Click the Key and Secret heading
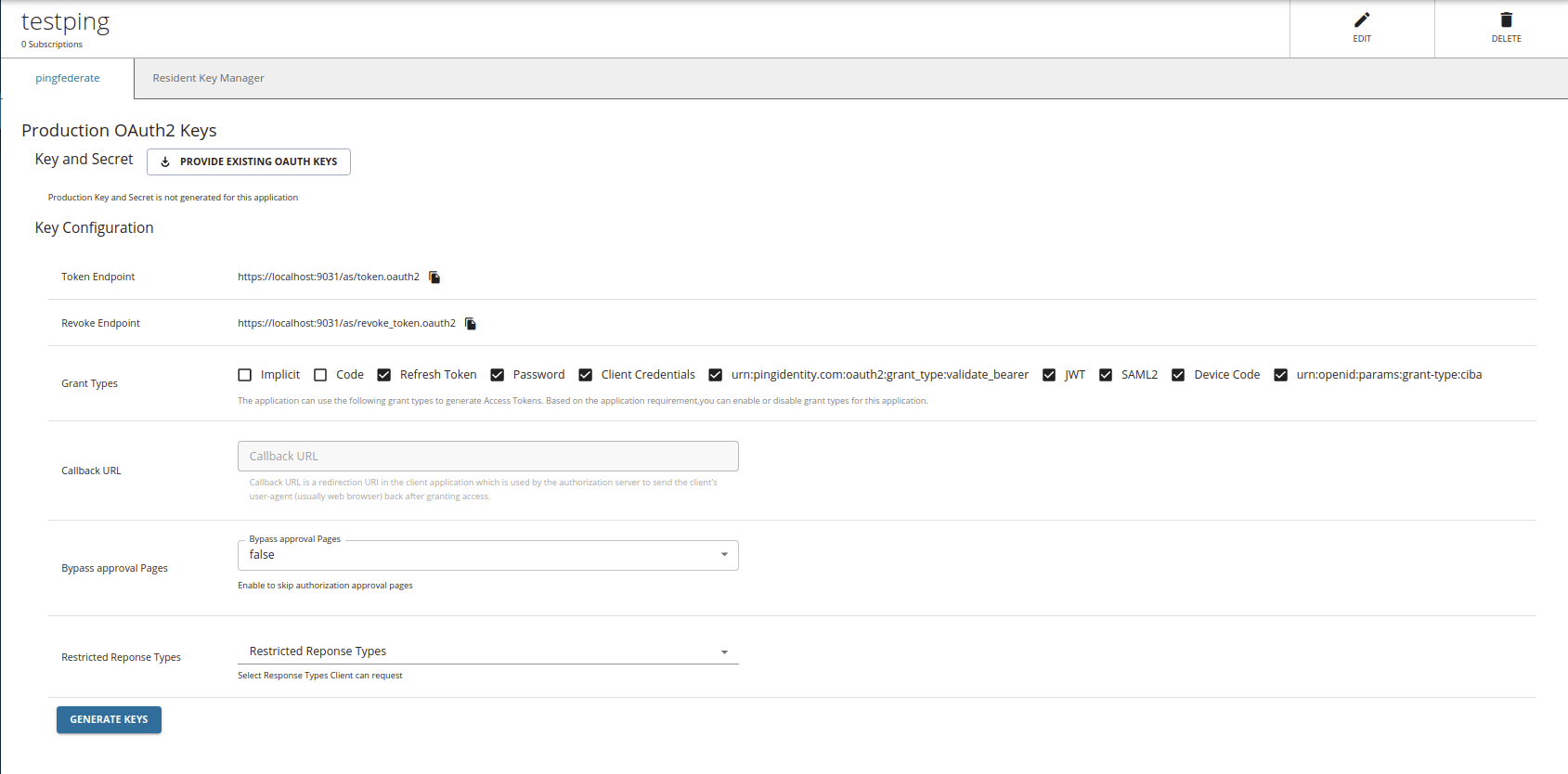The image size is (1568, 774). point(84,160)
